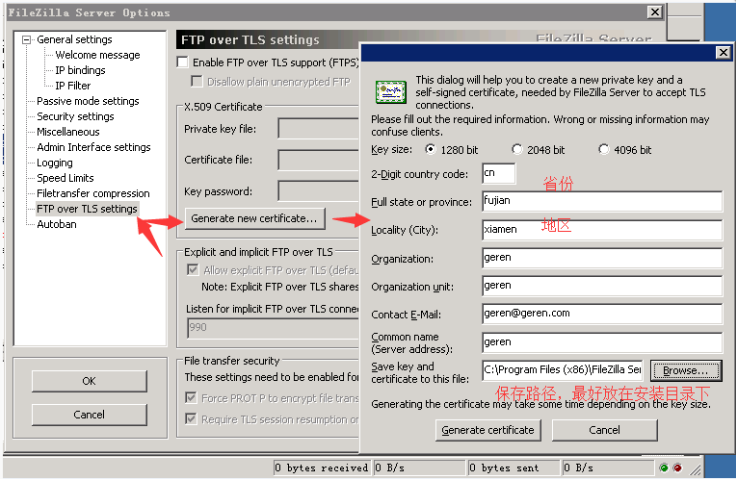Open Autoban settings page

56,224
